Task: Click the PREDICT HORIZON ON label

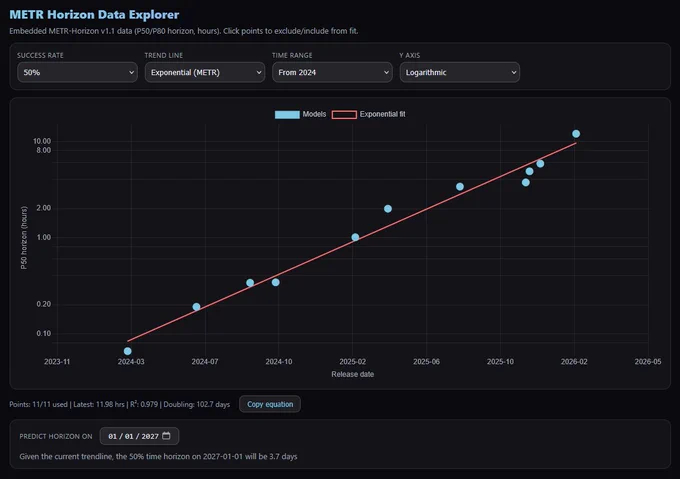Action: click(56, 437)
